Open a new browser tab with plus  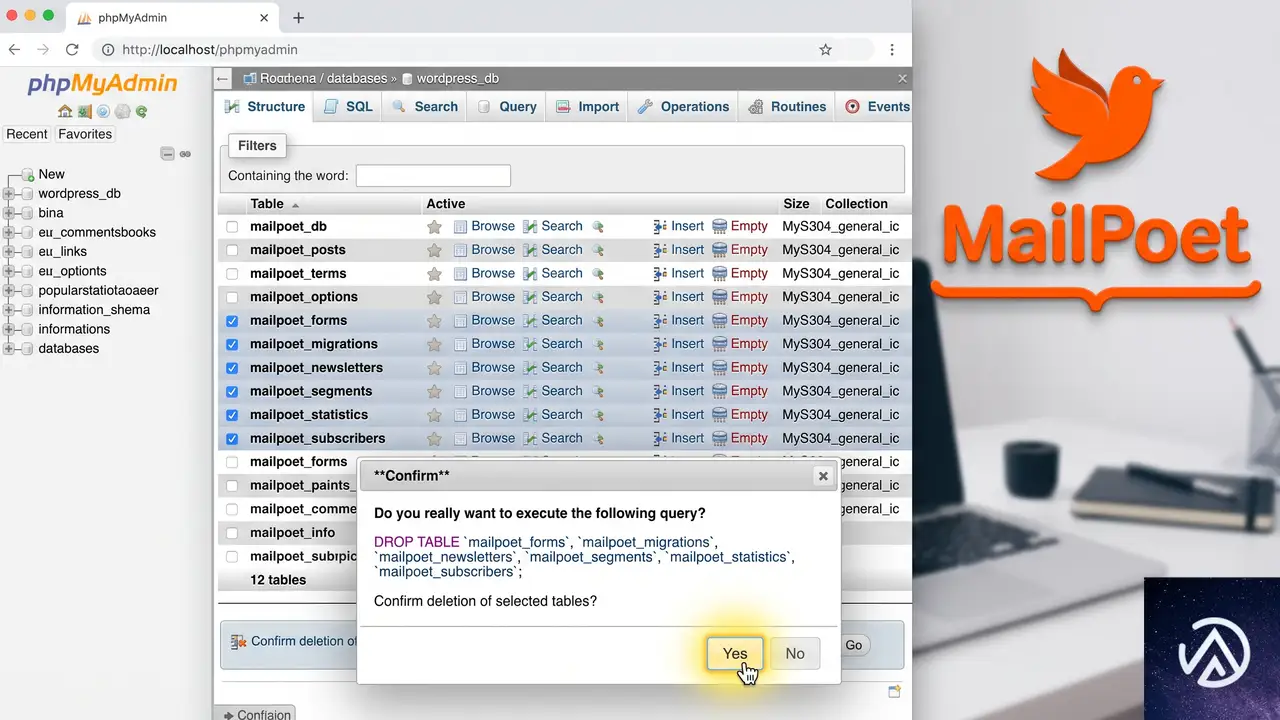298,17
